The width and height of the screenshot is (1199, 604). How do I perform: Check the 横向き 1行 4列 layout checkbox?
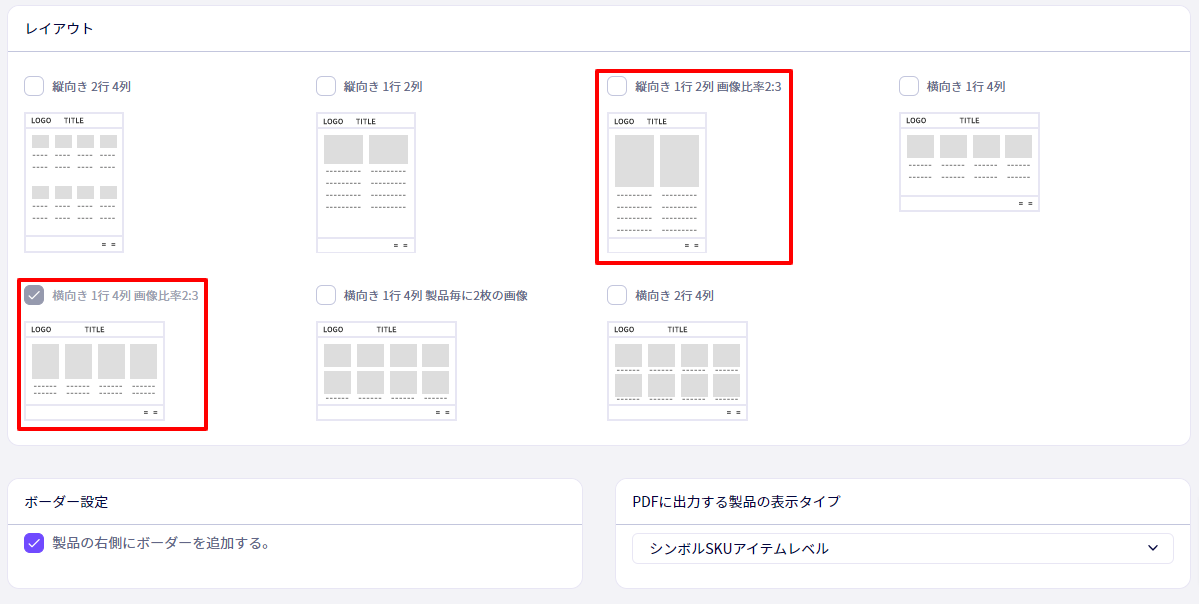click(909, 86)
